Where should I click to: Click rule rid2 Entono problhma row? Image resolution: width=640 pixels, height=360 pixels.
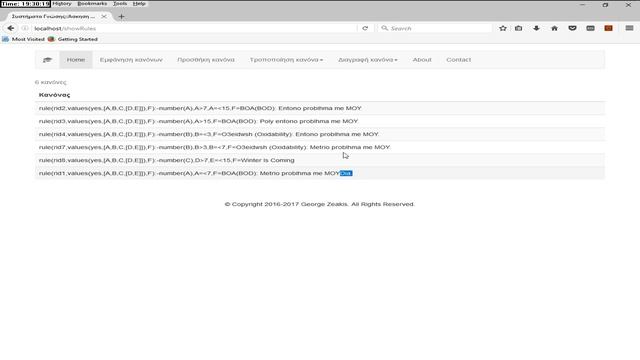[x=320, y=108]
